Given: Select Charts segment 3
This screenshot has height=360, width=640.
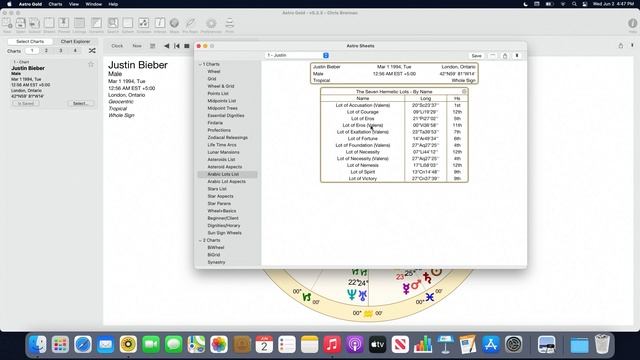Looking at the screenshot, I should tap(61, 51).
